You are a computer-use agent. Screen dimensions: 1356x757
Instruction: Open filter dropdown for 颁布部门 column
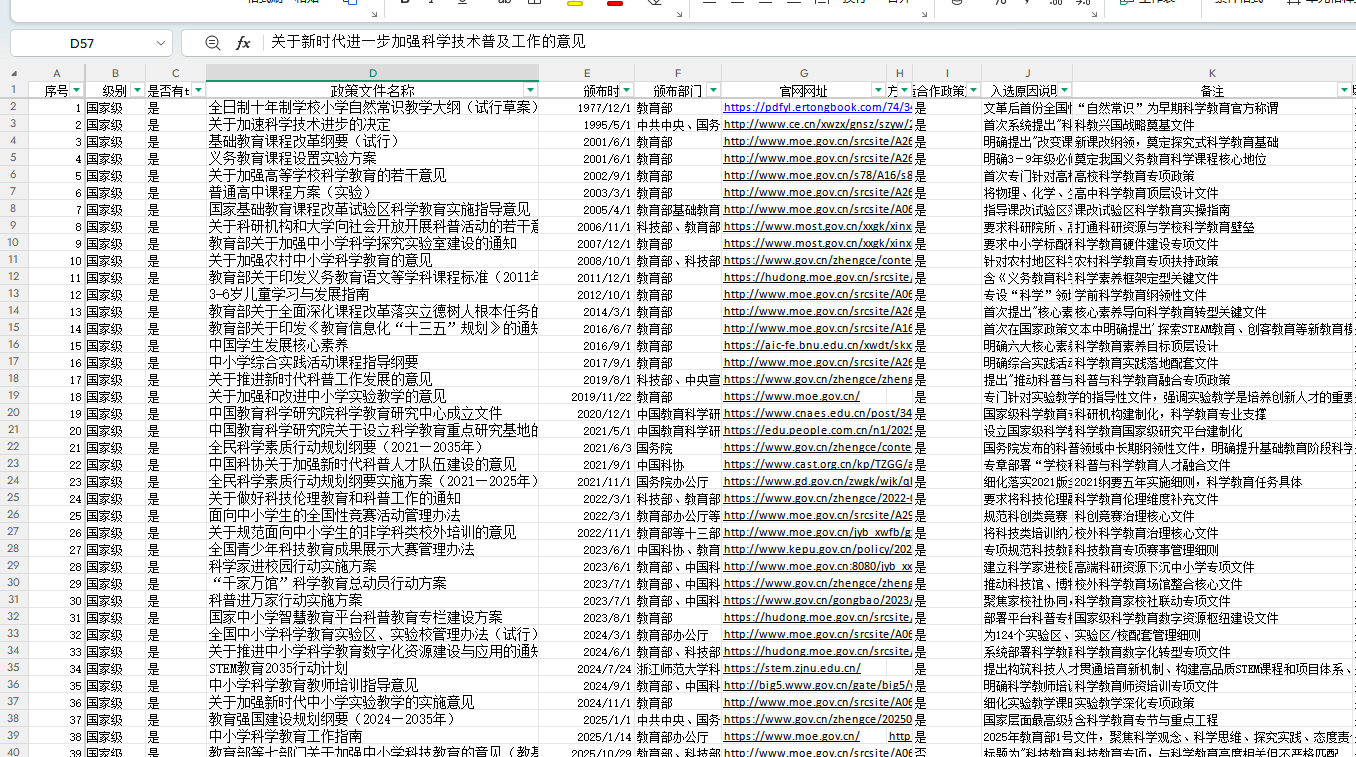[711, 90]
